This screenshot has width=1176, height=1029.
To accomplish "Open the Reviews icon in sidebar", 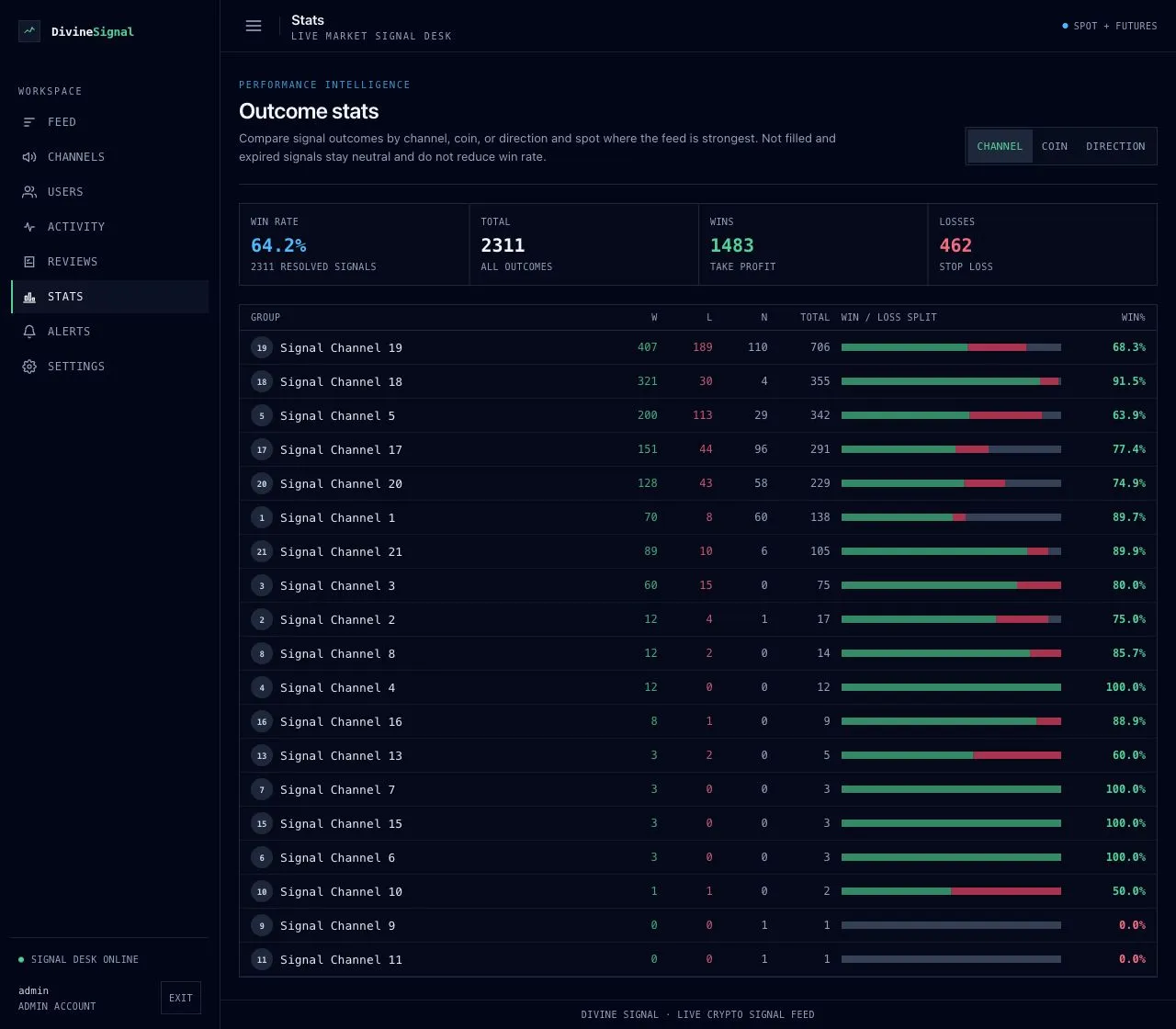I will (x=29, y=262).
